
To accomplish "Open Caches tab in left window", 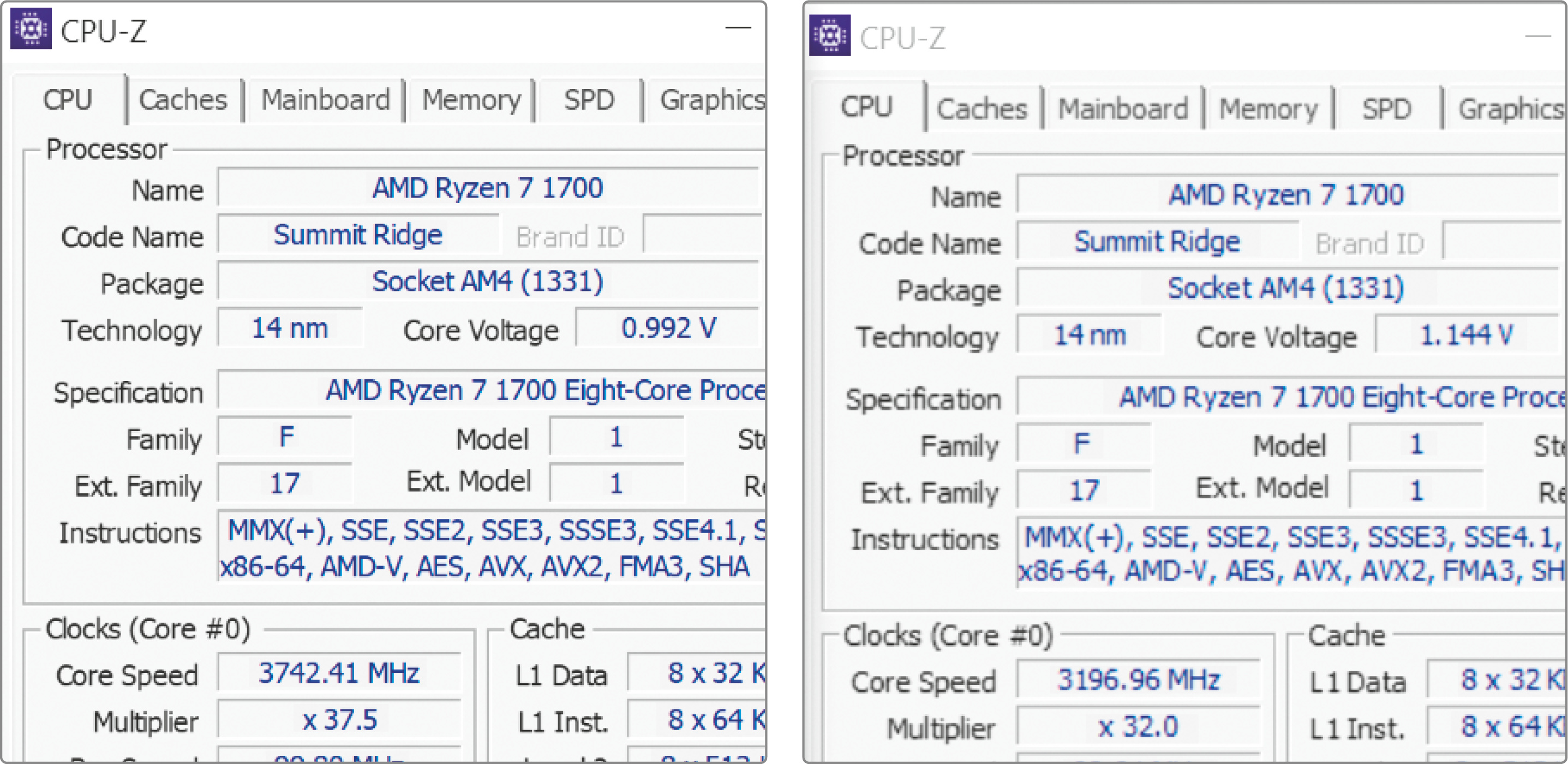I will (183, 100).
